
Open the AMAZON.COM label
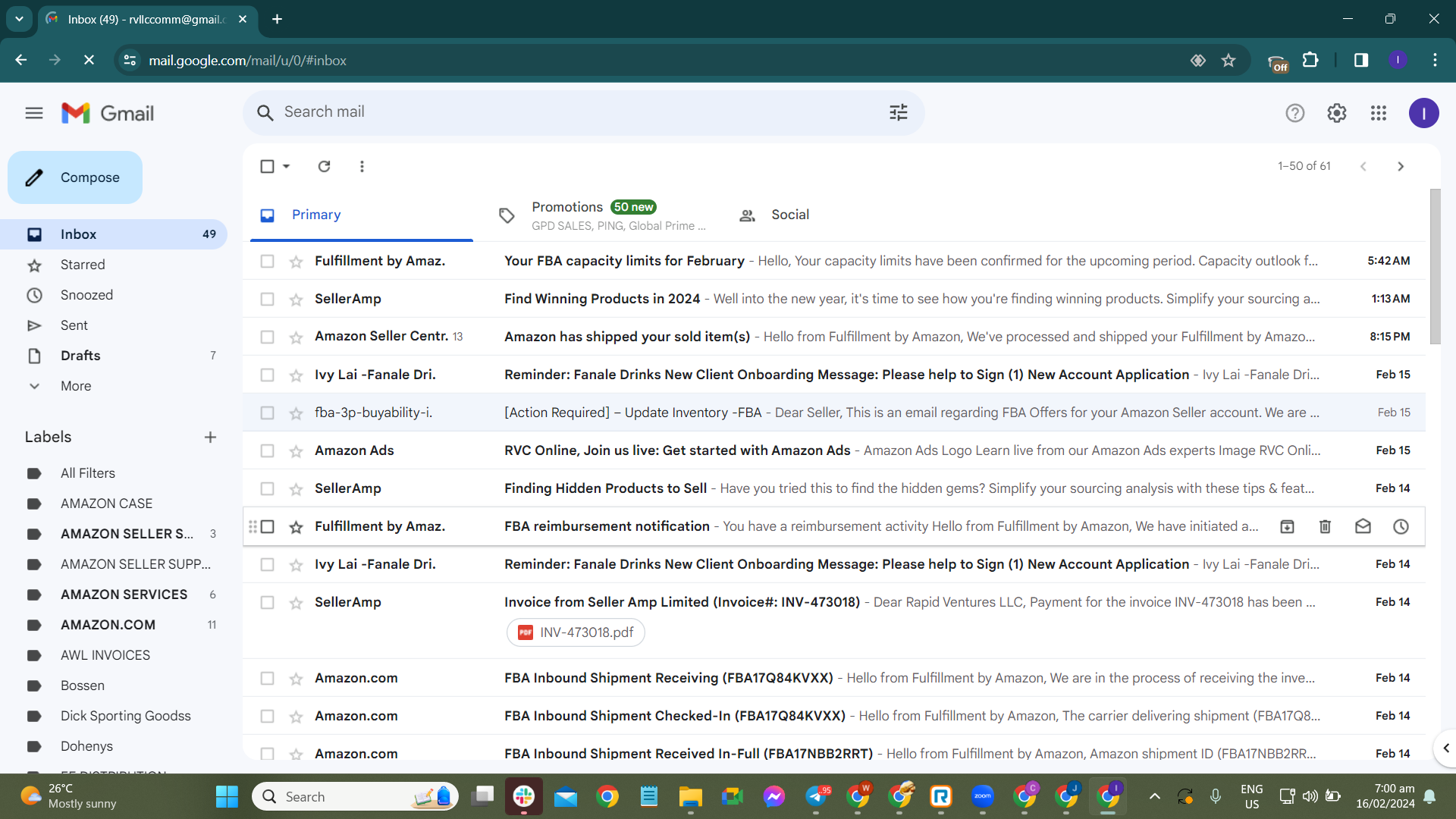click(x=108, y=625)
